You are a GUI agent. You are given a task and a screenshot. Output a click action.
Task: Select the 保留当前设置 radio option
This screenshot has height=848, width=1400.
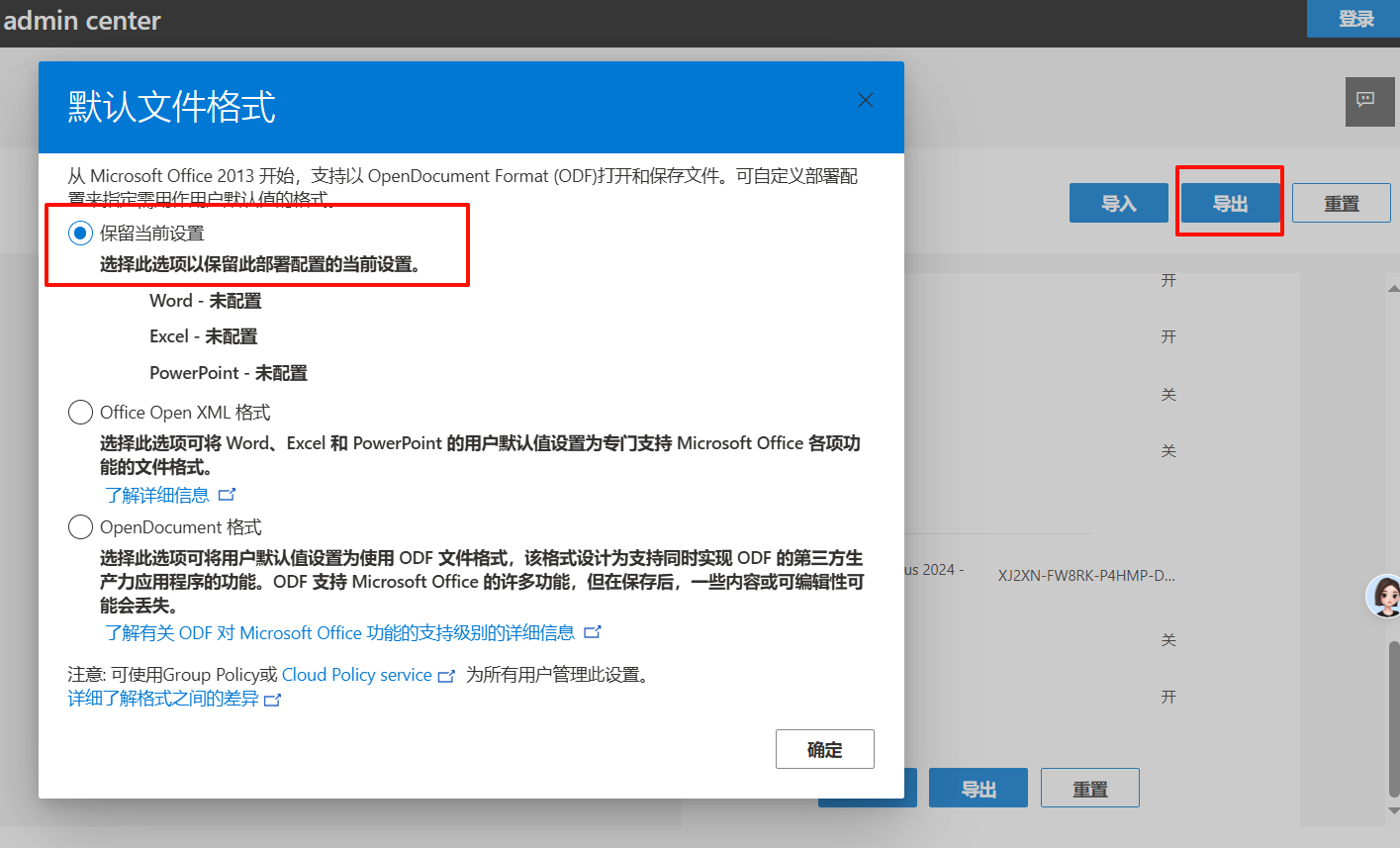pyautogui.click(x=80, y=234)
